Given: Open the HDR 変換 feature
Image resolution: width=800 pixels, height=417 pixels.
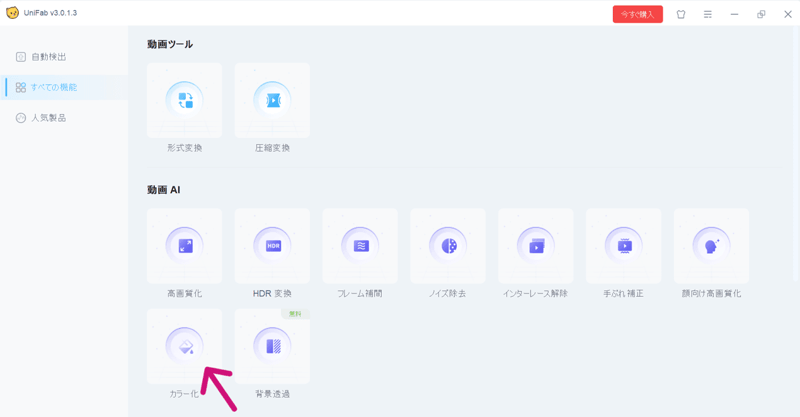Looking at the screenshot, I should [272, 246].
